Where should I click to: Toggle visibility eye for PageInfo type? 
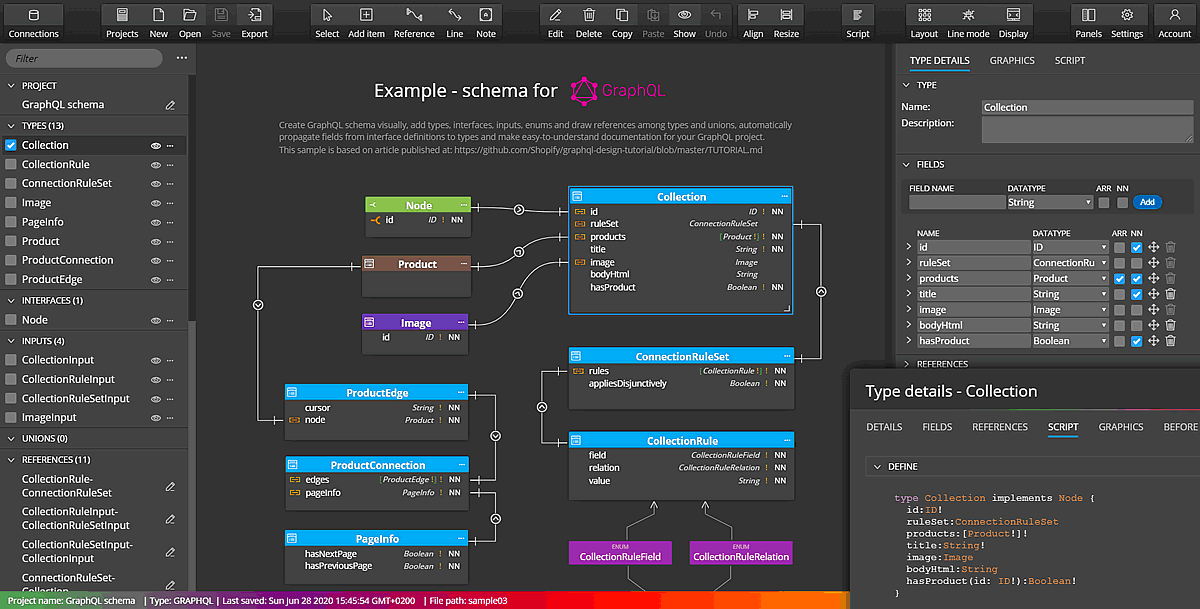156,222
